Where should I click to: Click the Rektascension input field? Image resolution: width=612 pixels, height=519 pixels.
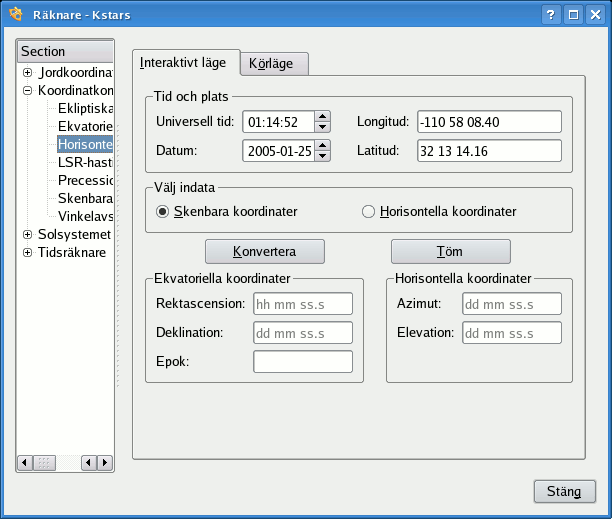coord(303,304)
